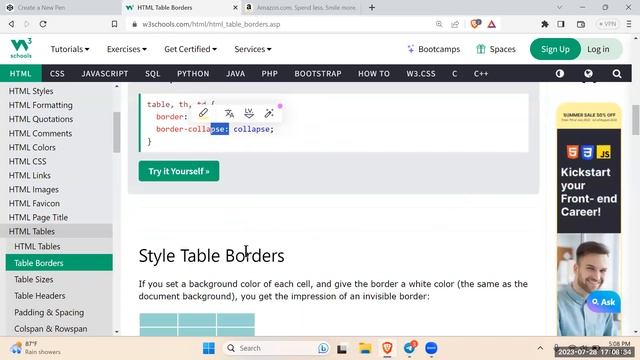Image resolution: width=640 pixels, height=360 pixels.
Task: Expand the Exercises dropdown
Action: coord(127,49)
